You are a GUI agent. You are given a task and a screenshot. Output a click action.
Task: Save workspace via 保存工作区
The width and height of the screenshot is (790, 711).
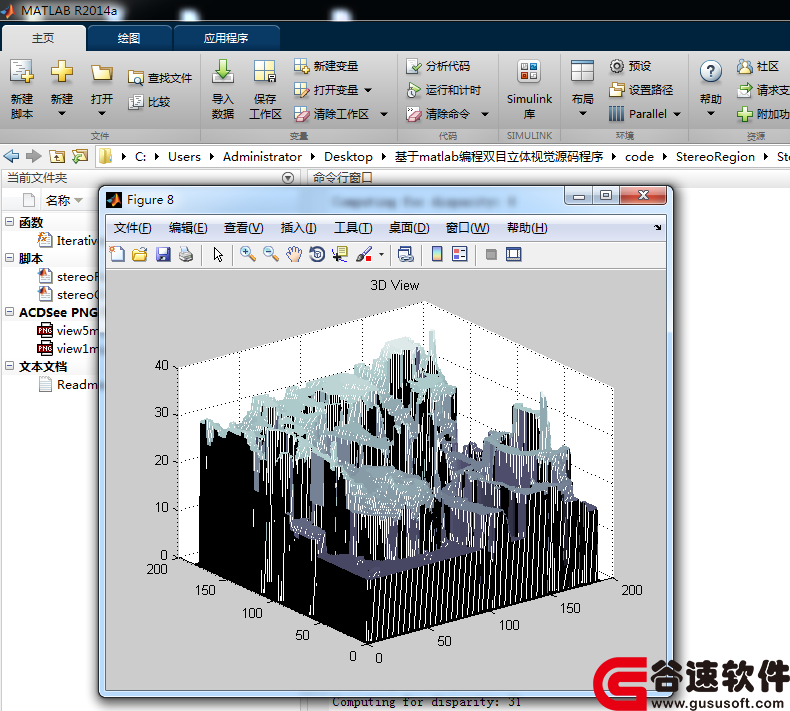(265, 89)
